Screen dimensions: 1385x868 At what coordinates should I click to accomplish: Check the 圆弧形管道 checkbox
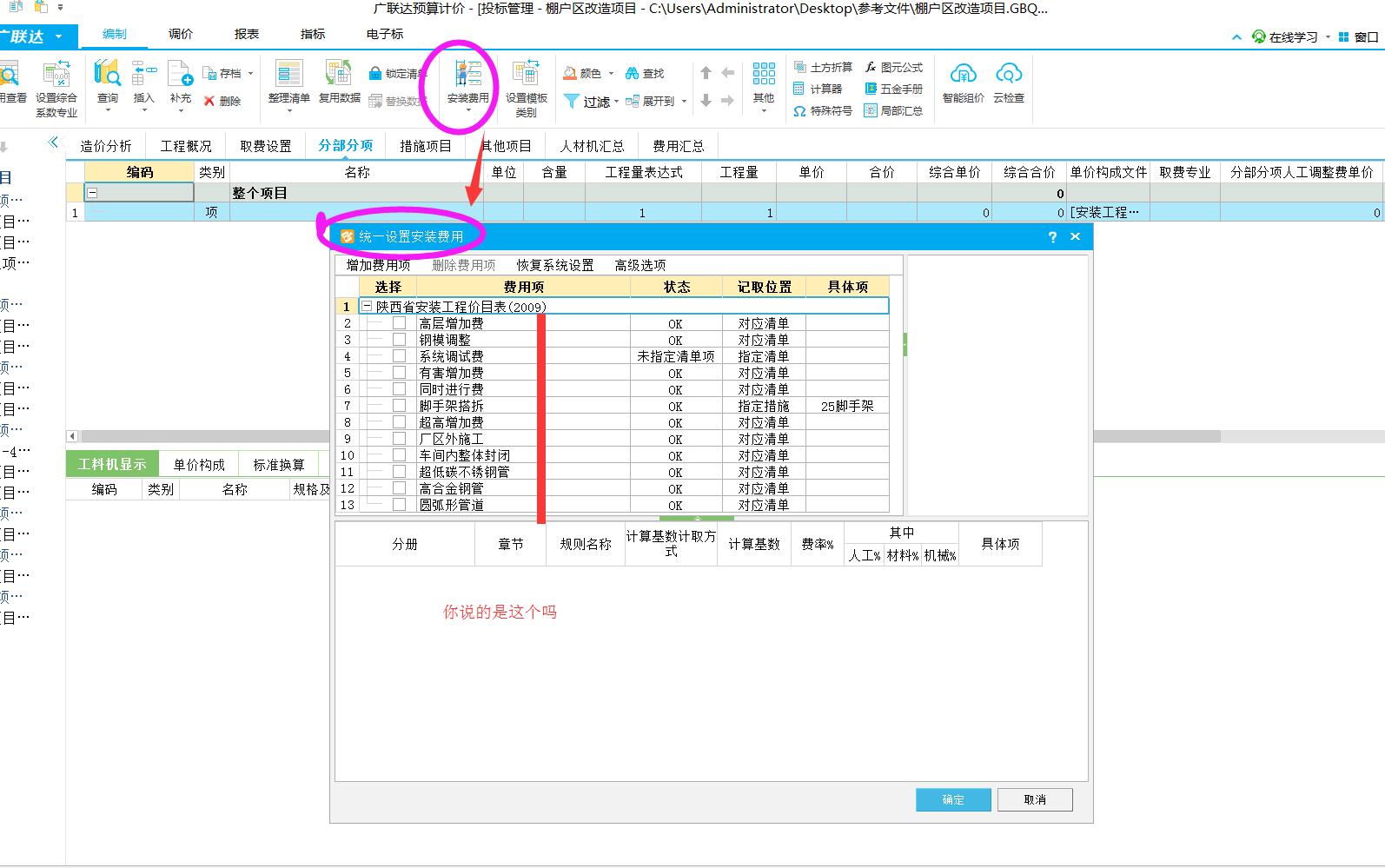399,505
